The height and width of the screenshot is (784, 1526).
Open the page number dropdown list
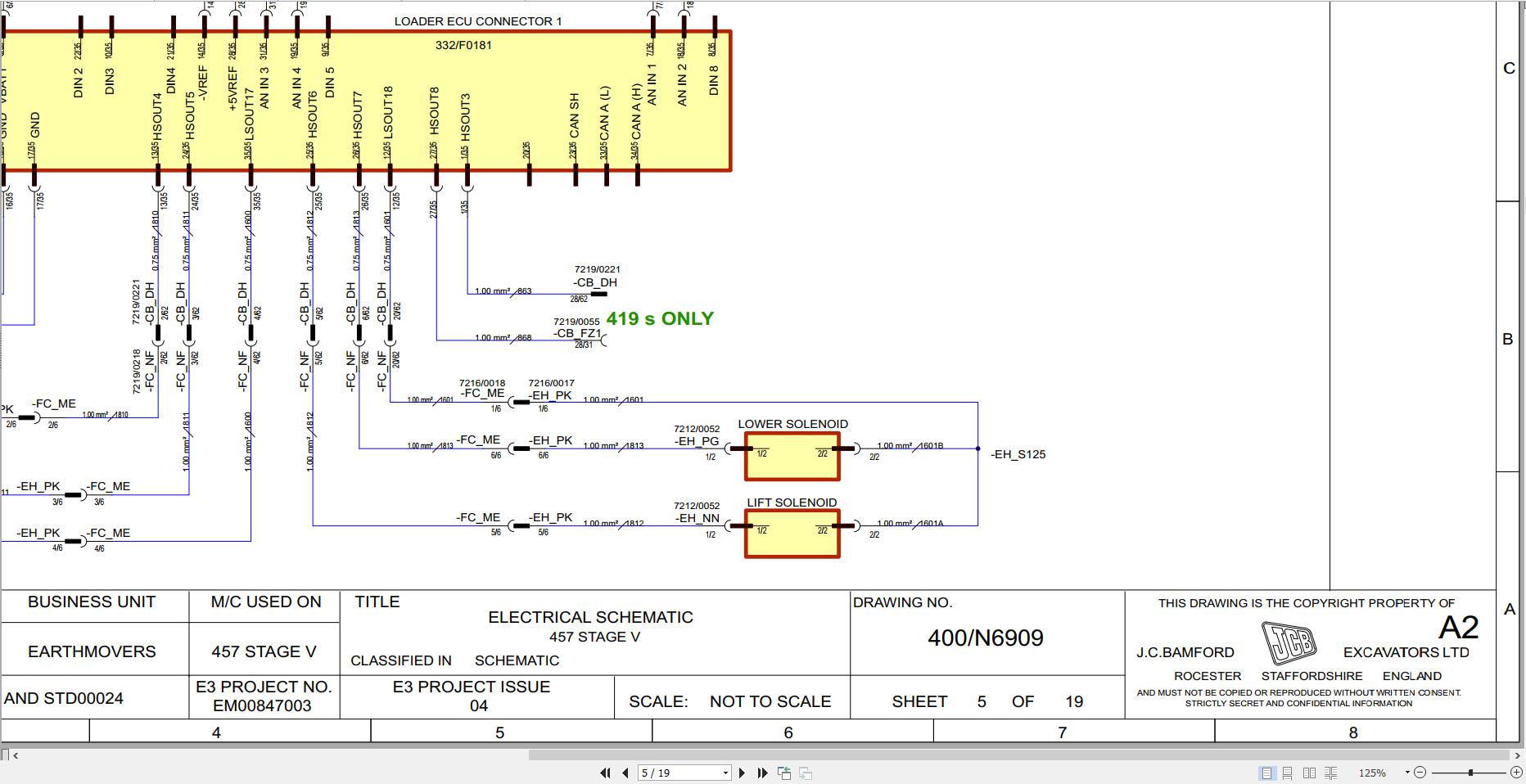(x=725, y=773)
